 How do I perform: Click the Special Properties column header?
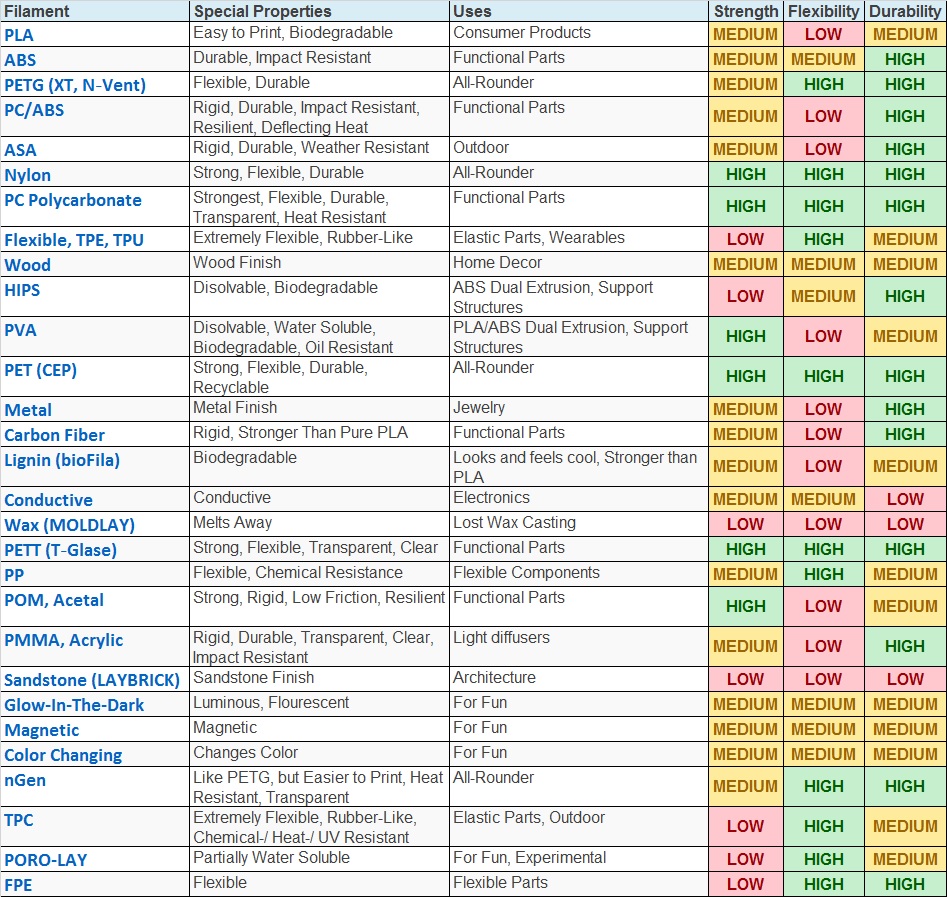262,11
